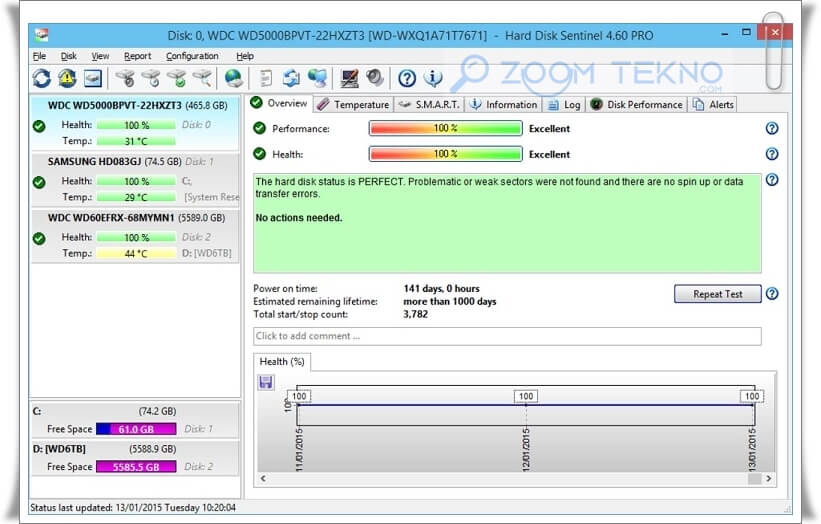
Task: Click the 'more than 1000 days' lifetime value
Action: [450, 302]
